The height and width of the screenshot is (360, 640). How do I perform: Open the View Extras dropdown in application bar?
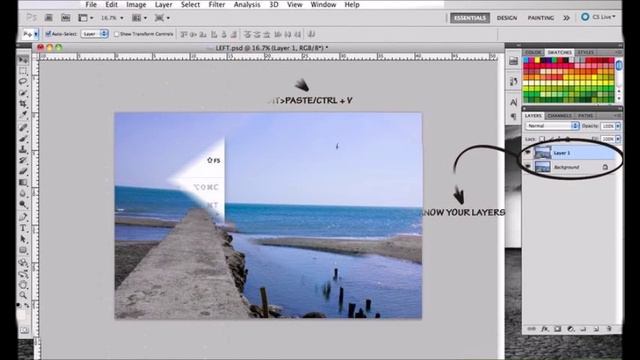pos(86,18)
